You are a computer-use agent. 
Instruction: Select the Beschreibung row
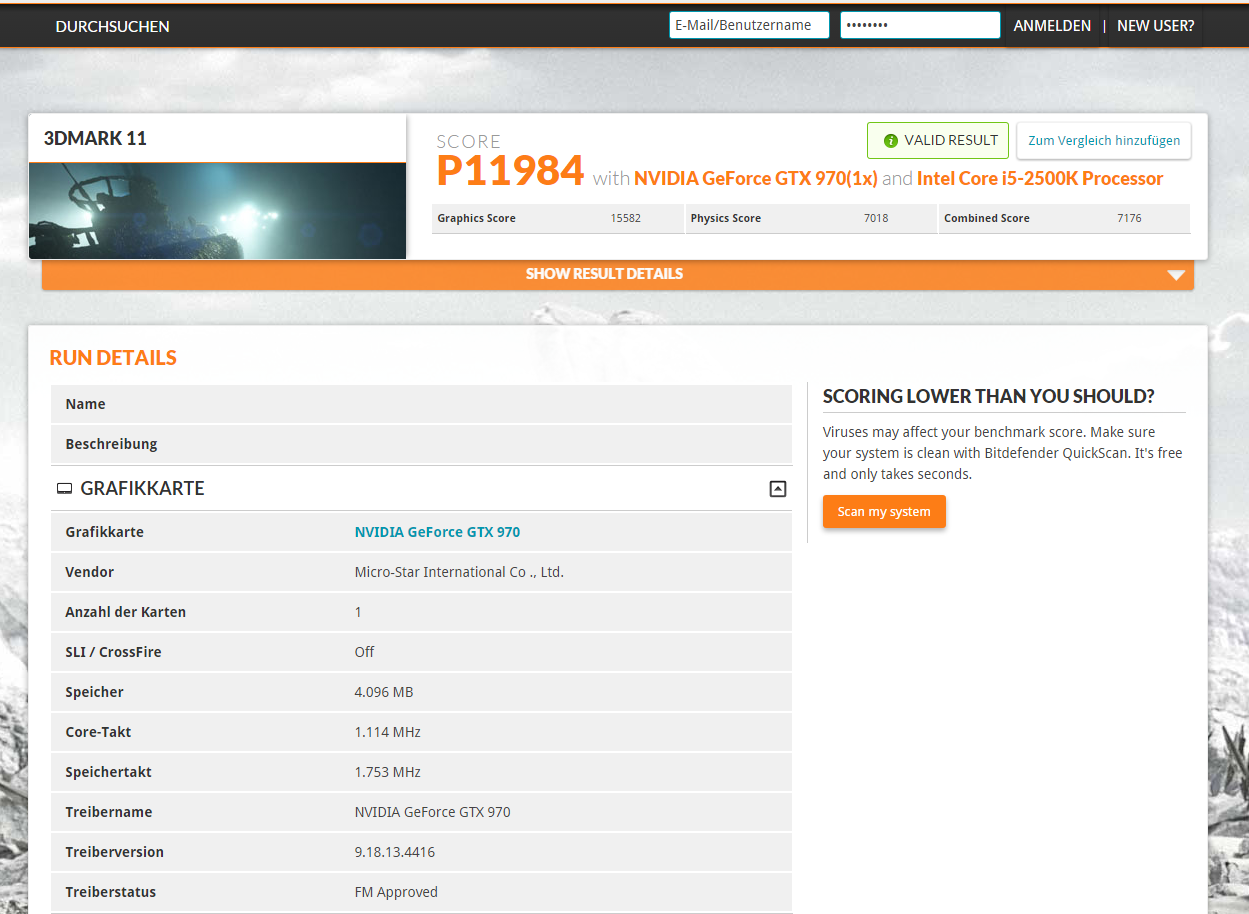pos(421,444)
